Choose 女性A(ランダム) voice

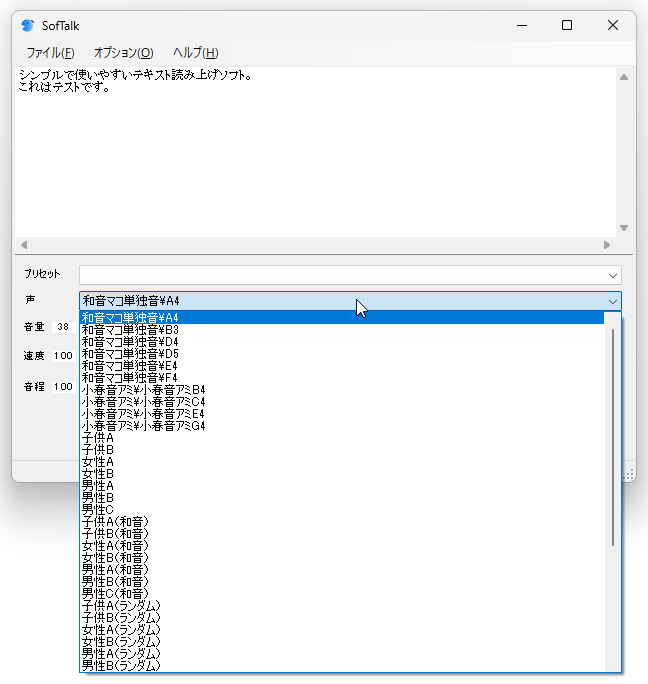click(x=342, y=629)
